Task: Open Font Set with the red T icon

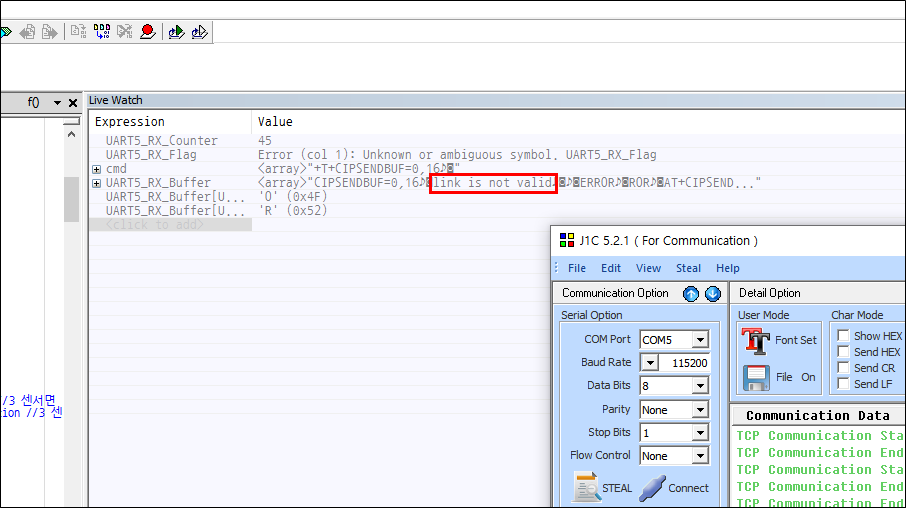Action: [755, 340]
